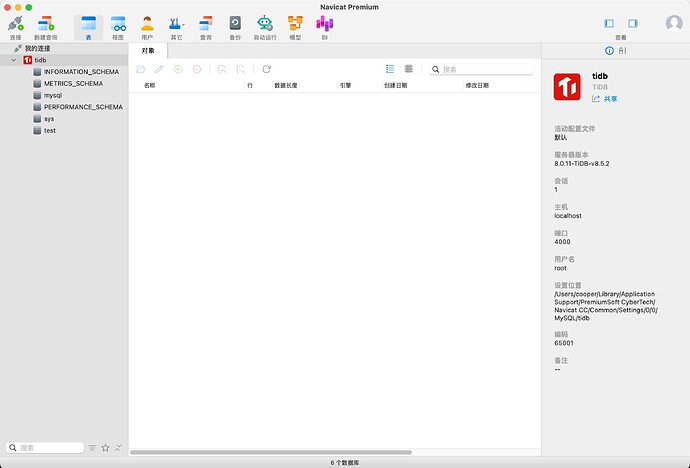Toggle the left sidebar pane view button
690x468 pixels.
pos(609,23)
